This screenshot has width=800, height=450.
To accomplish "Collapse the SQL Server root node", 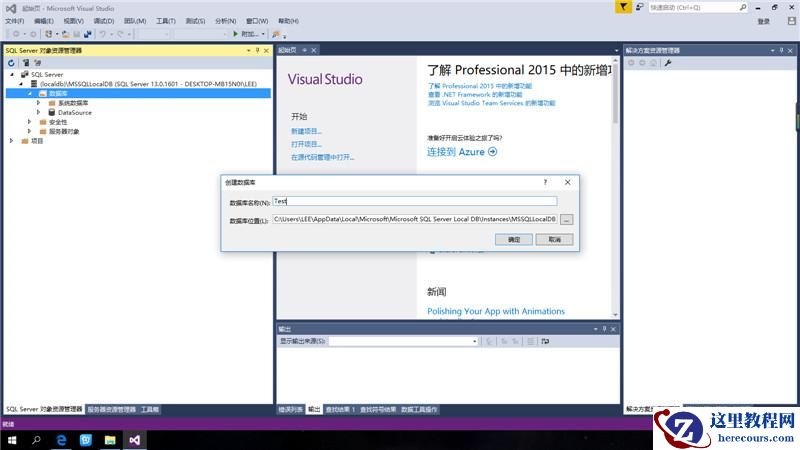I will [12, 74].
